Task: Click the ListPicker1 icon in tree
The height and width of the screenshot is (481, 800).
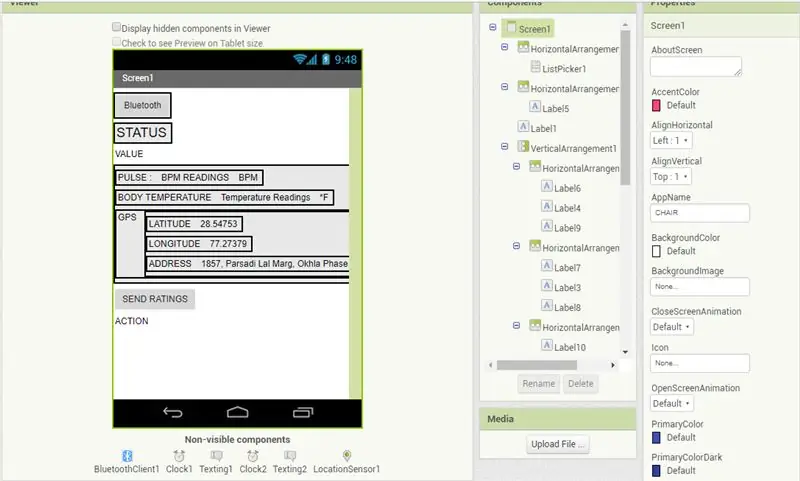Action: point(535,66)
